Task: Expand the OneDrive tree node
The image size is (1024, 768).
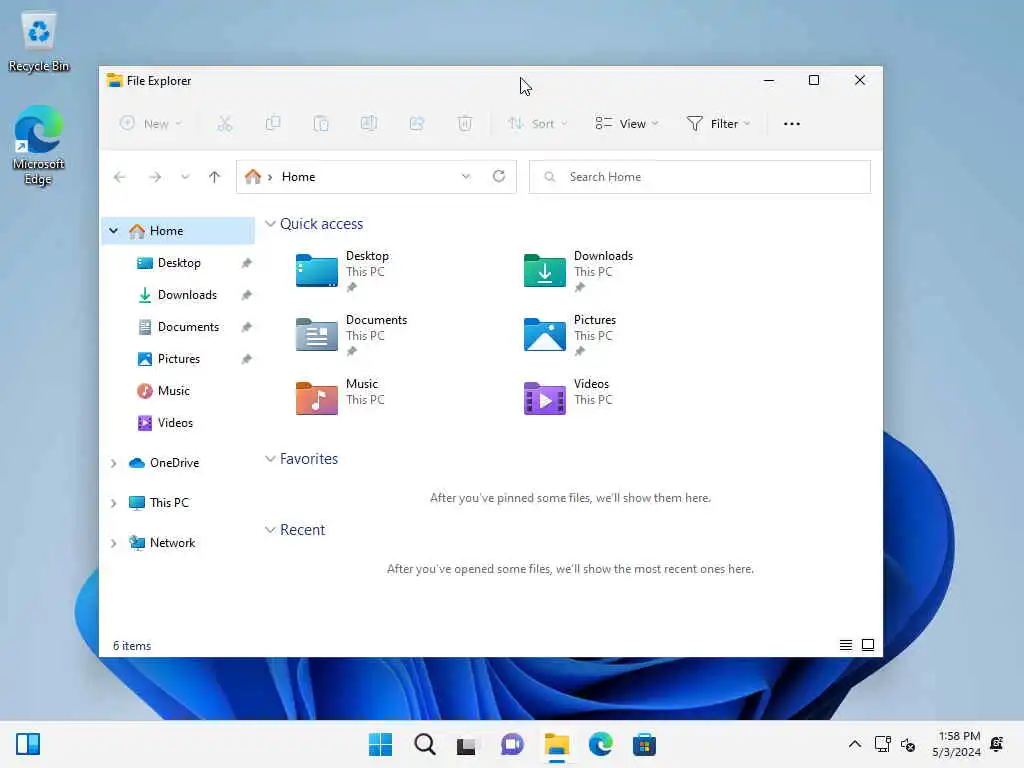Action: pos(114,463)
